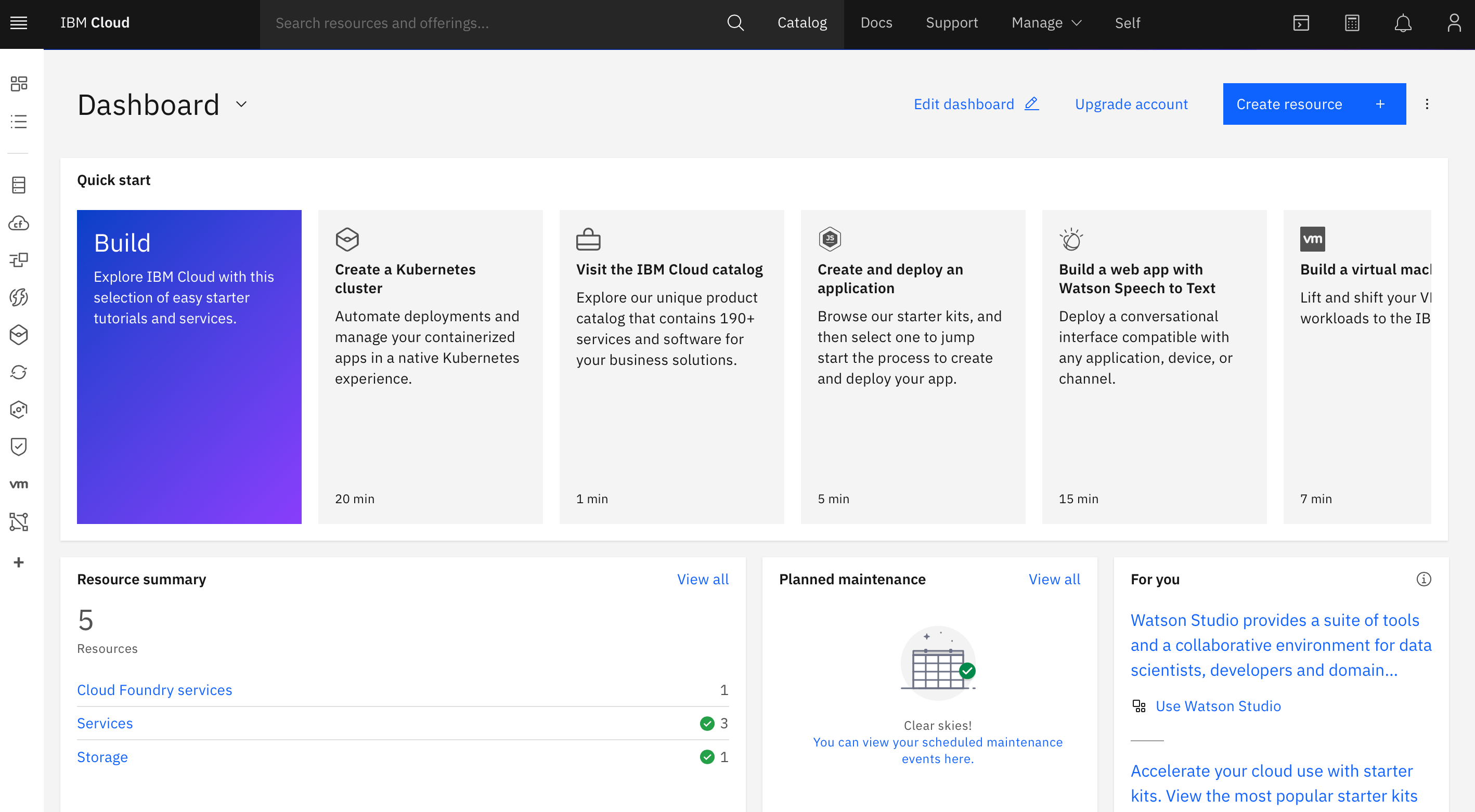Click the Upgrade account link
The height and width of the screenshot is (812, 1475).
pos(1131,104)
